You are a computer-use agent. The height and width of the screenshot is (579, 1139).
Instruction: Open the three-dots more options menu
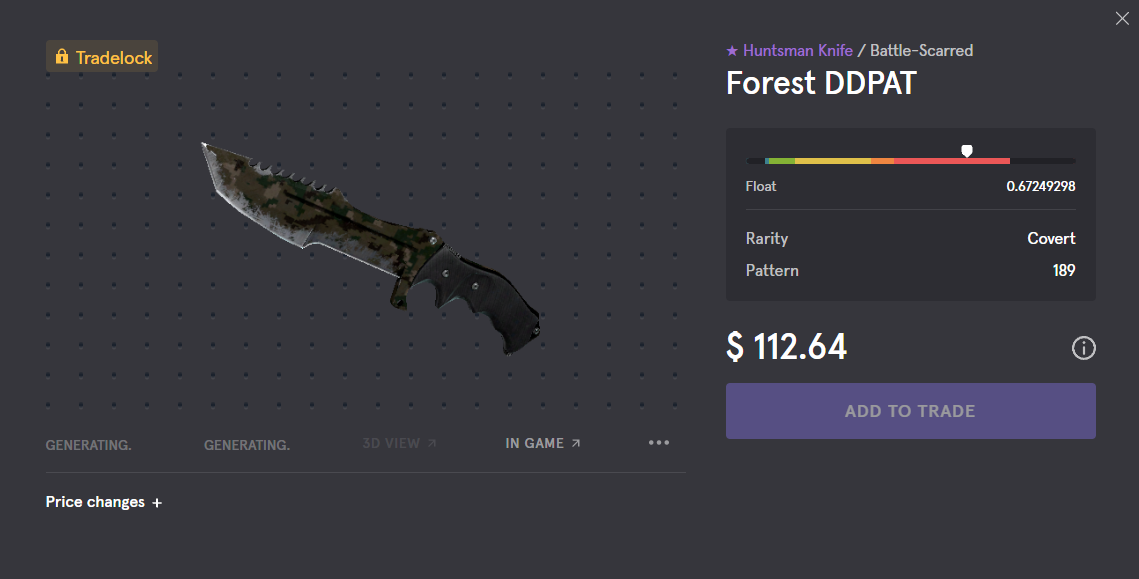[x=659, y=442]
